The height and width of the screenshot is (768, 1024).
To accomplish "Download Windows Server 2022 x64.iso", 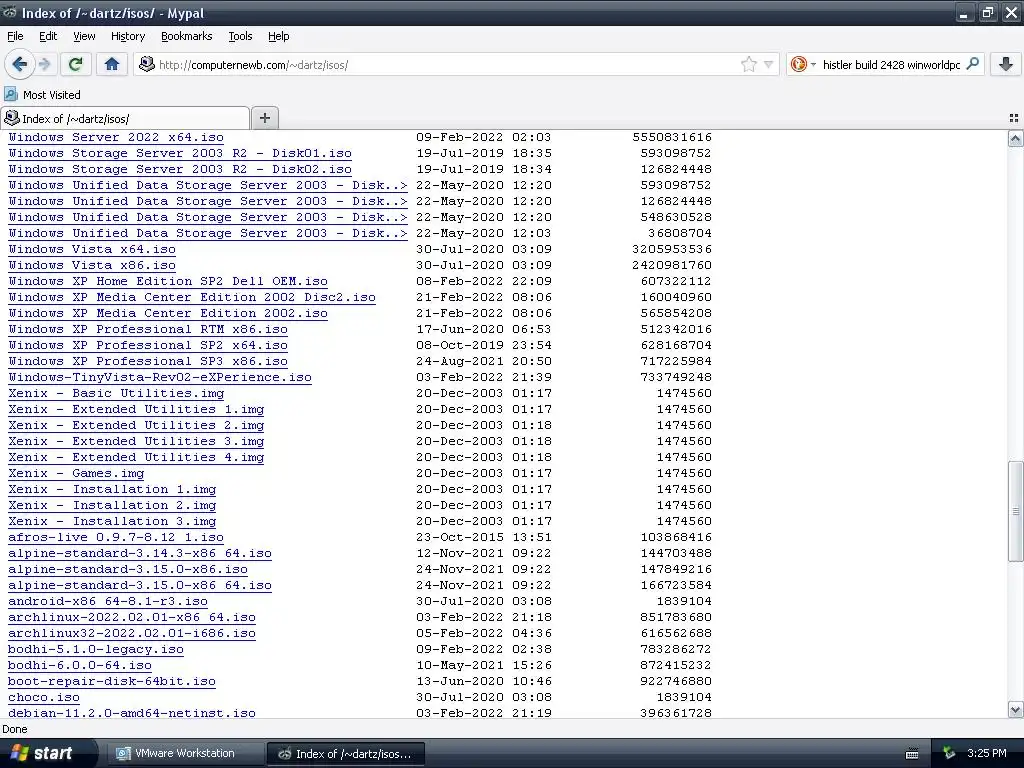I will tap(116, 138).
